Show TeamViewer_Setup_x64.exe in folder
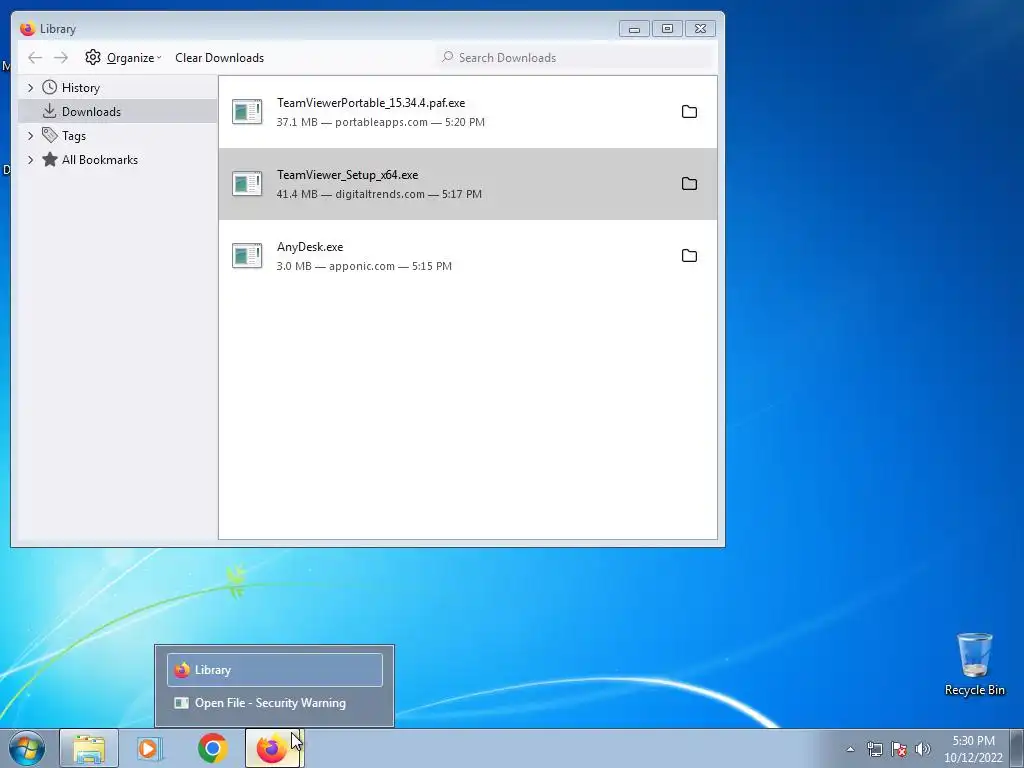This screenshot has width=1024, height=768. (689, 184)
